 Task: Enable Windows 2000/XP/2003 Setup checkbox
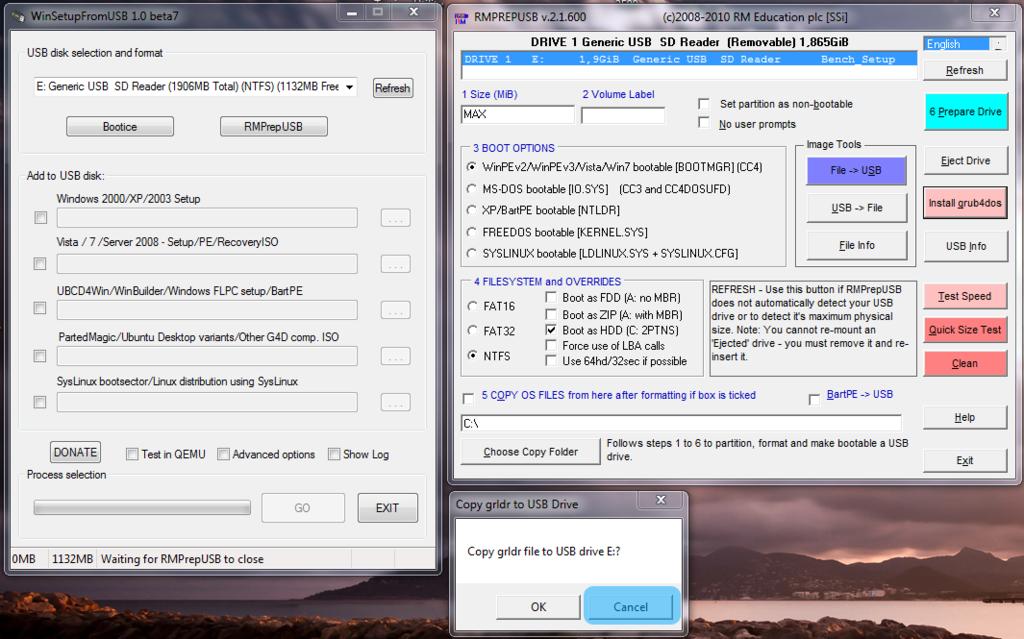click(x=40, y=218)
